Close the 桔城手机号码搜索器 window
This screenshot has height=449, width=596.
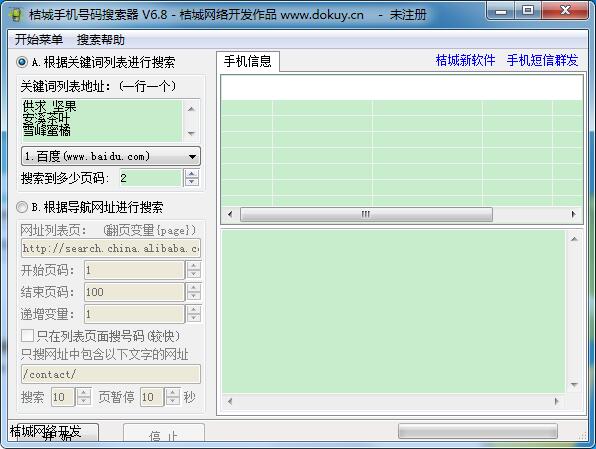pyautogui.click(x=565, y=11)
